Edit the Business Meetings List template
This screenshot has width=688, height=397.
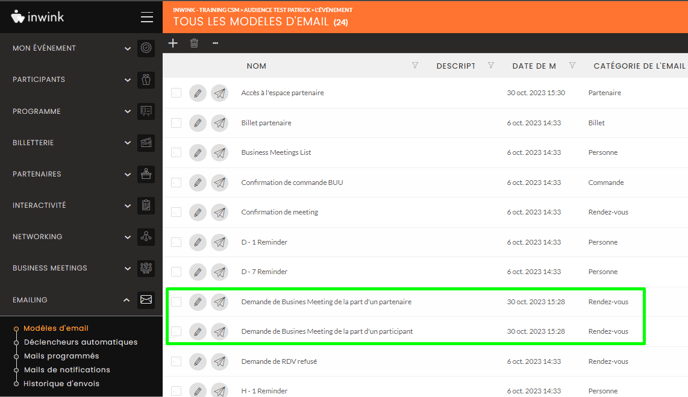click(198, 153)
